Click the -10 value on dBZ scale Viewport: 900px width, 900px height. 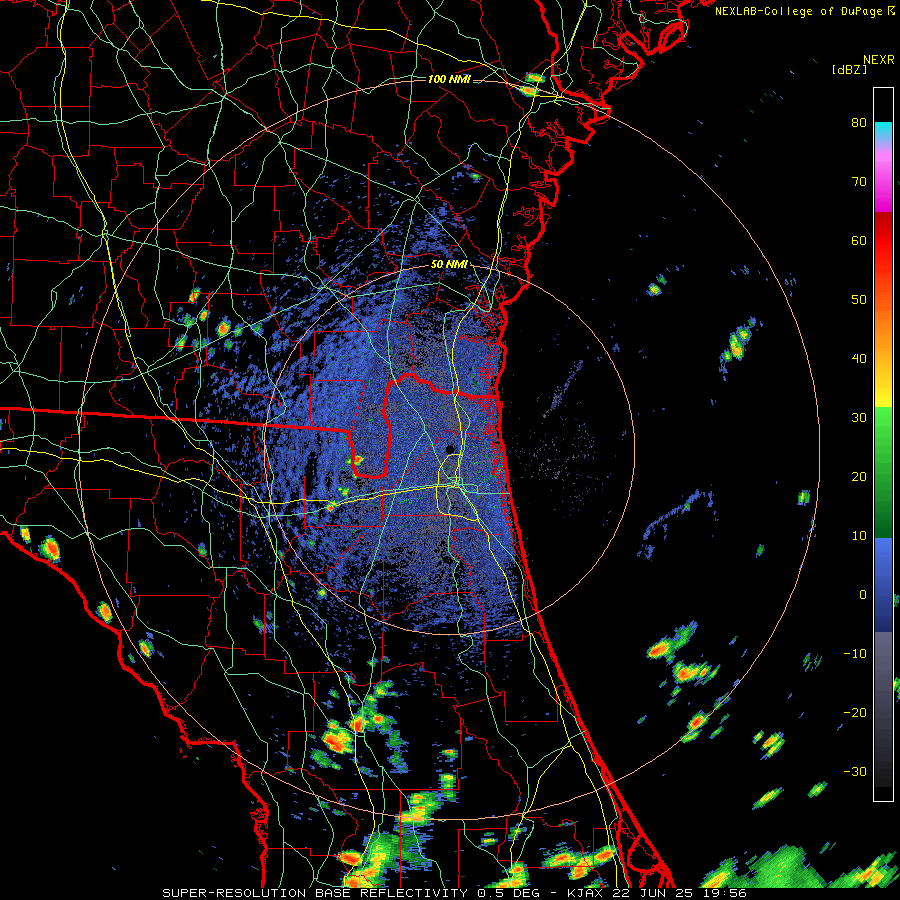point(855,654)
